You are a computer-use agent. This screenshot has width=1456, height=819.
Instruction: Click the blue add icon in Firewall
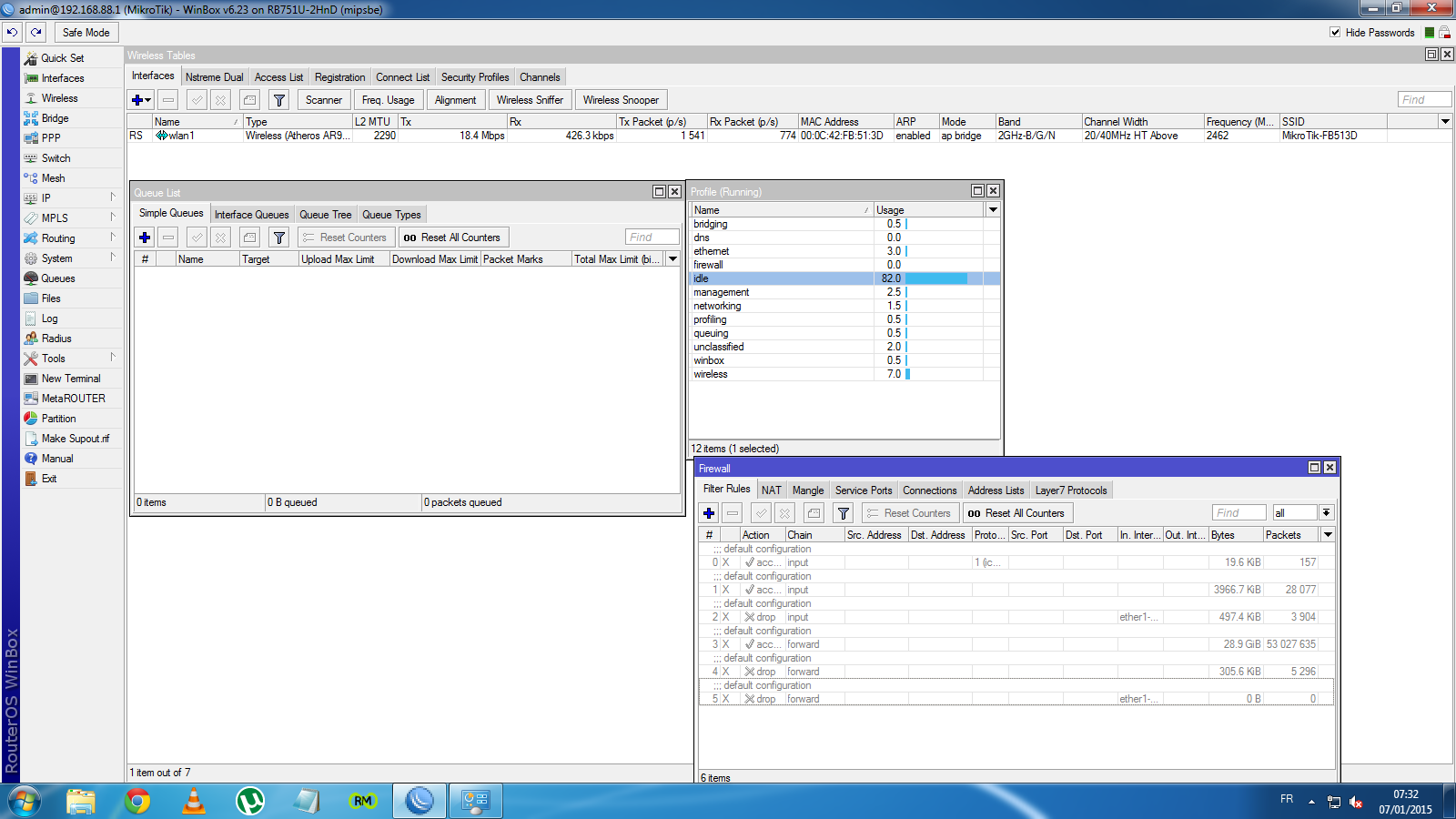709,513
